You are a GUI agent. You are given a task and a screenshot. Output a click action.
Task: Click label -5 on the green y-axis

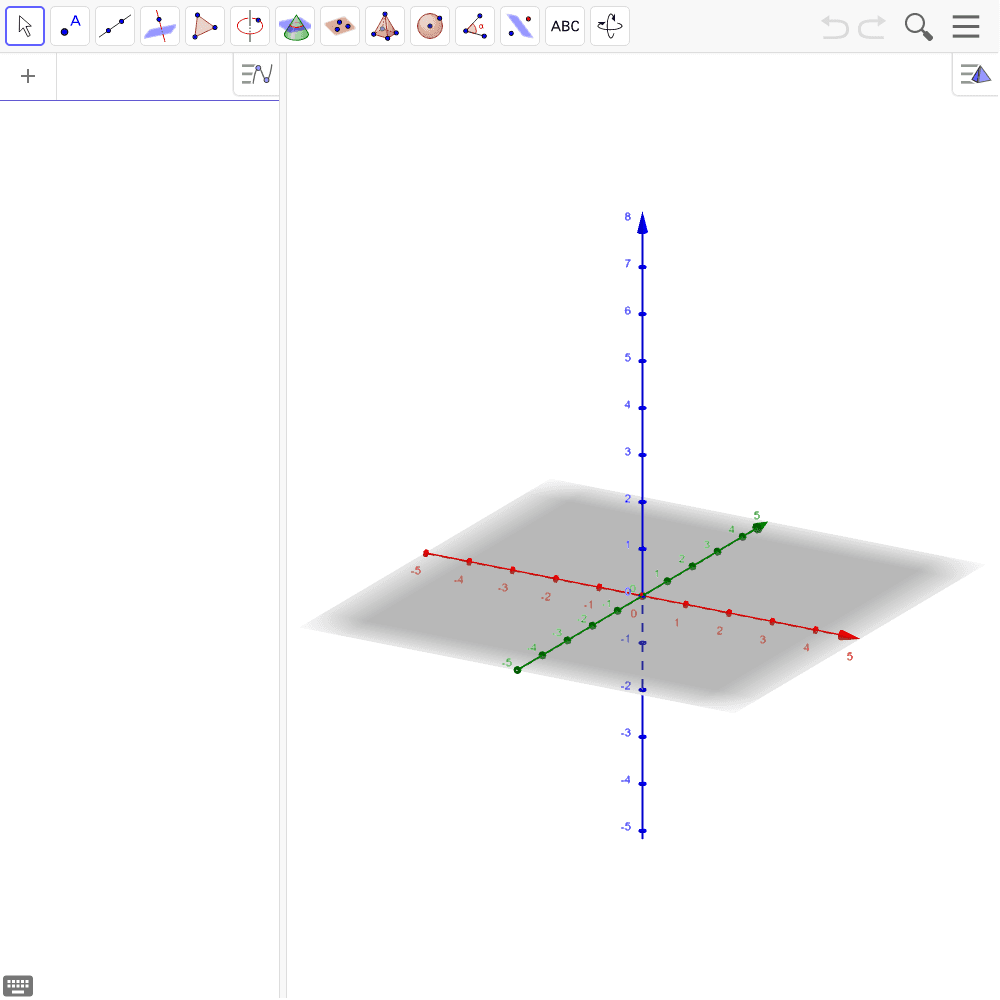pos(507,663)
